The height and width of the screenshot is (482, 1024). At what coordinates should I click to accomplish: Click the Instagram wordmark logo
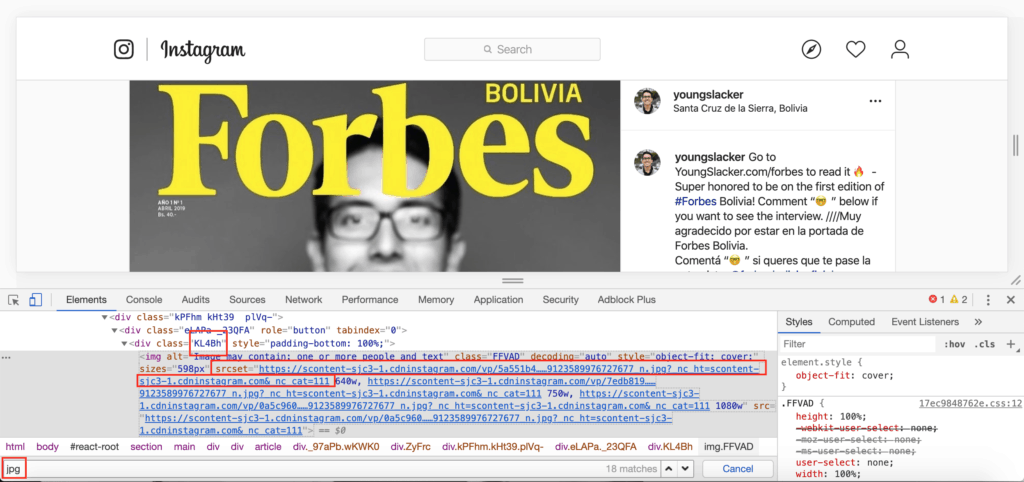[203, 50]
